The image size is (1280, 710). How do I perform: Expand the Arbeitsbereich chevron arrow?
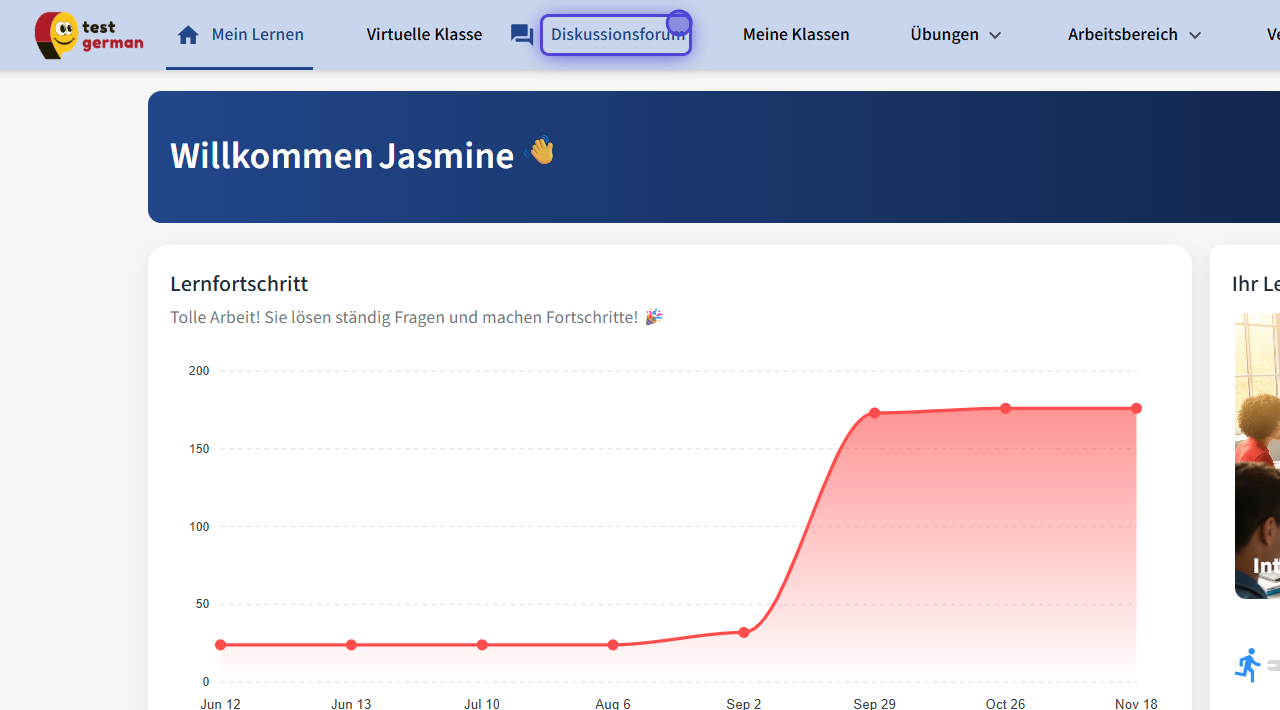coord(1195,35)
